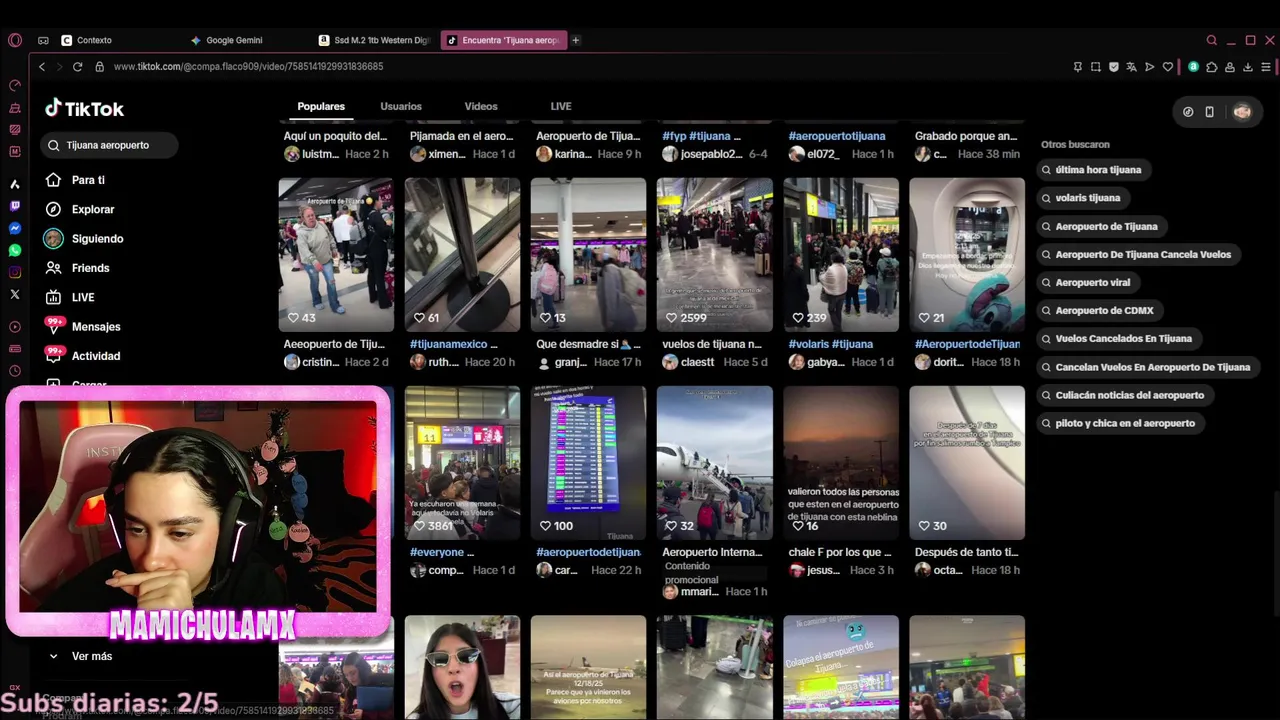Viewport: 1280px width, 720px height.
Task: Open Siguiendo in TikTok sidebar
Action: point(84,238)
